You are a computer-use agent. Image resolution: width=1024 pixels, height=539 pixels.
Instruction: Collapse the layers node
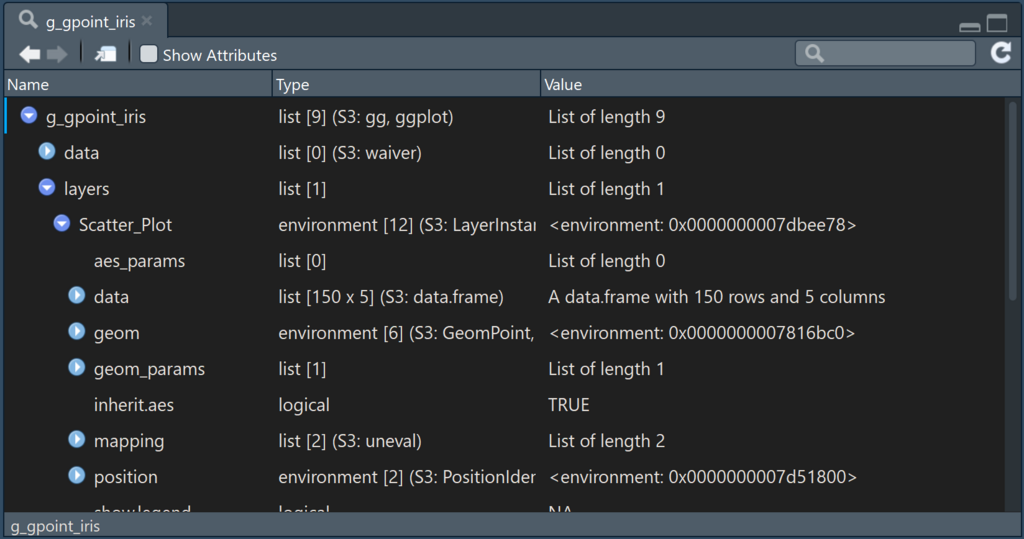(x=47, y=188)
